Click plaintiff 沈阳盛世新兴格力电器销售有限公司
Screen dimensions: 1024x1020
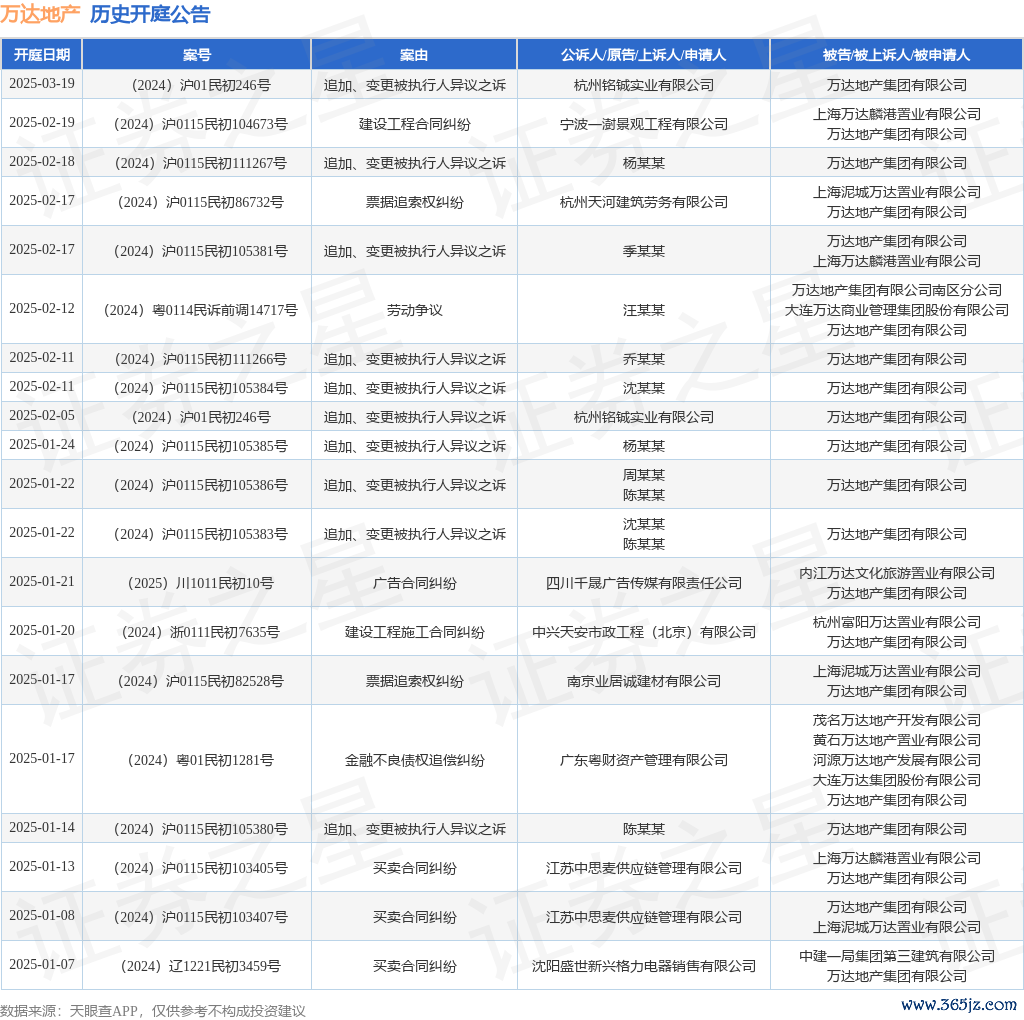pos(643,966)
